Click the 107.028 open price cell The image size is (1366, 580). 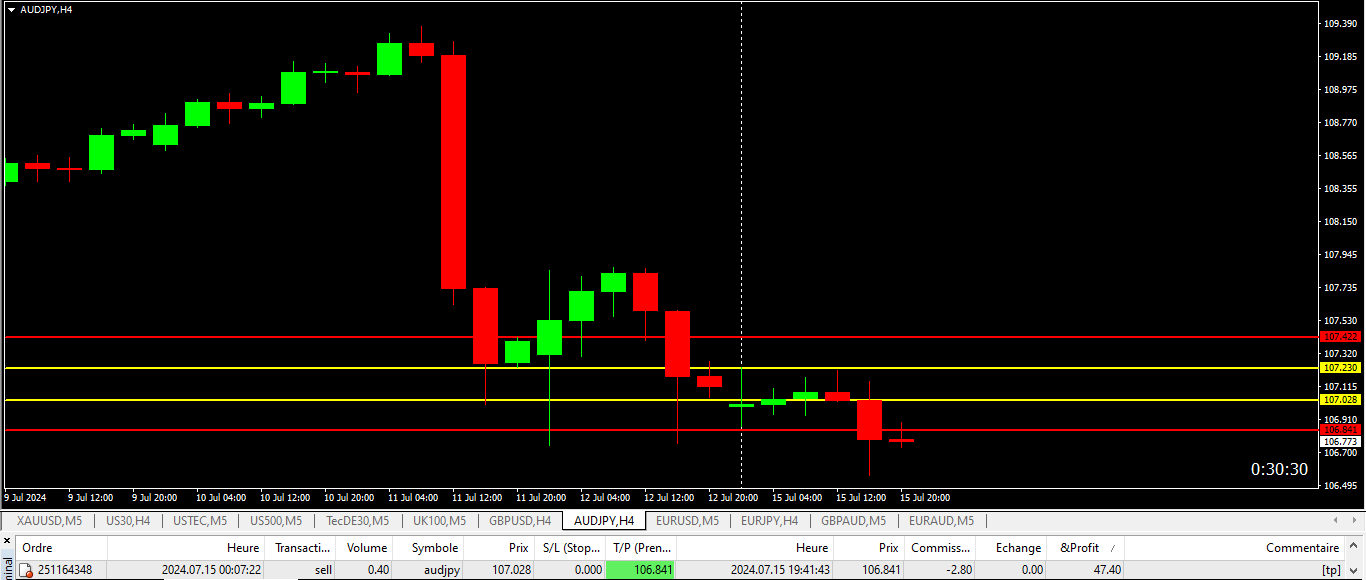(499, 570)
